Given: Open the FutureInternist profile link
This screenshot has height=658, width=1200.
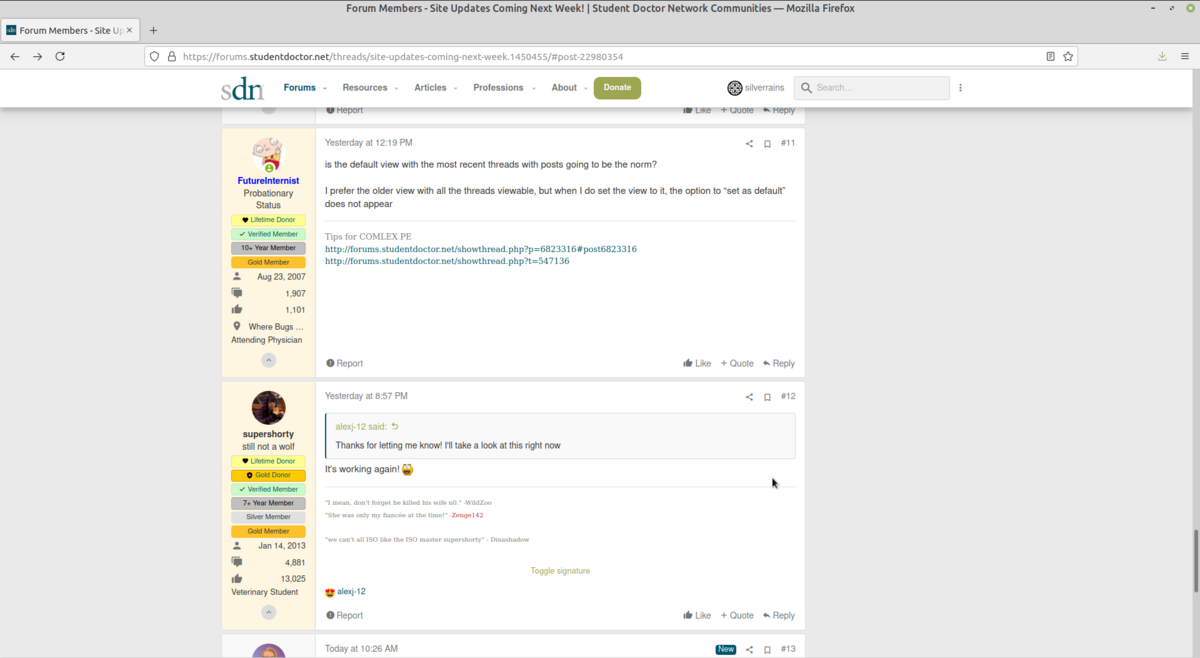Looking at the screenshot, I should pos(268,181).
